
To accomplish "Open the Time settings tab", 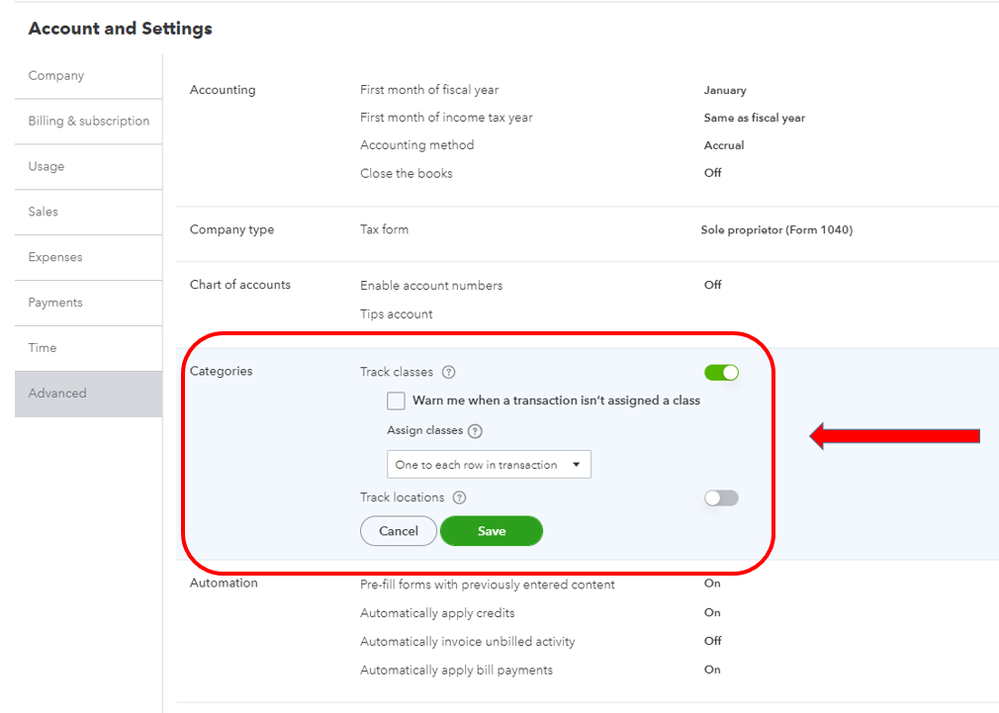I will (42, 348).
